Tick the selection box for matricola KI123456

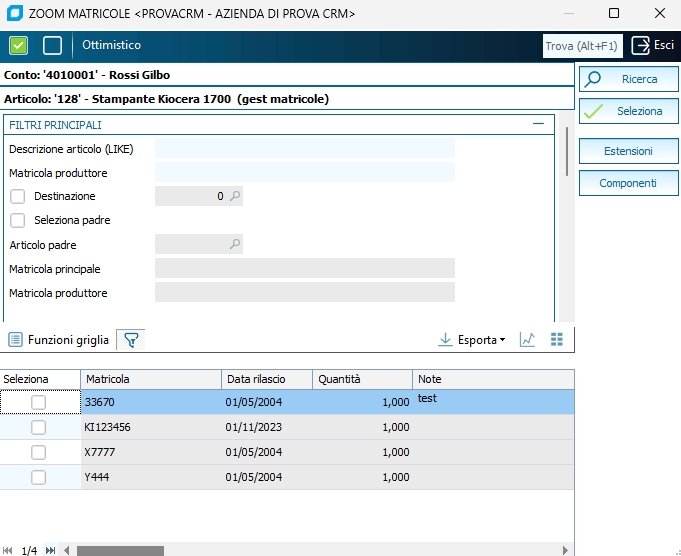[x=38, y=427]
